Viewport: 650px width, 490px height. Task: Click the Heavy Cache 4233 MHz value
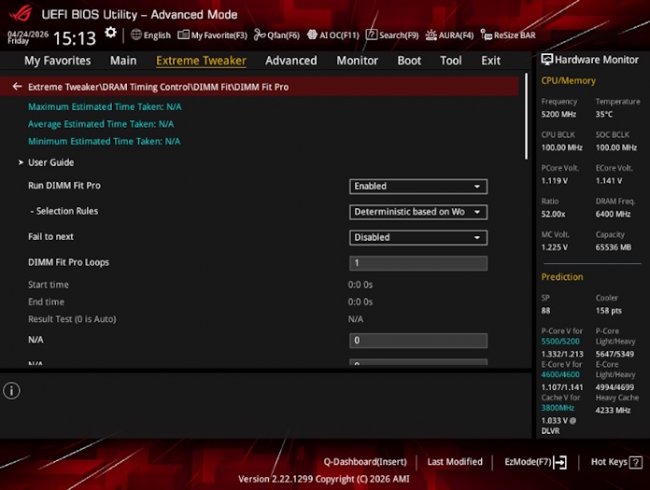point(613,410)
